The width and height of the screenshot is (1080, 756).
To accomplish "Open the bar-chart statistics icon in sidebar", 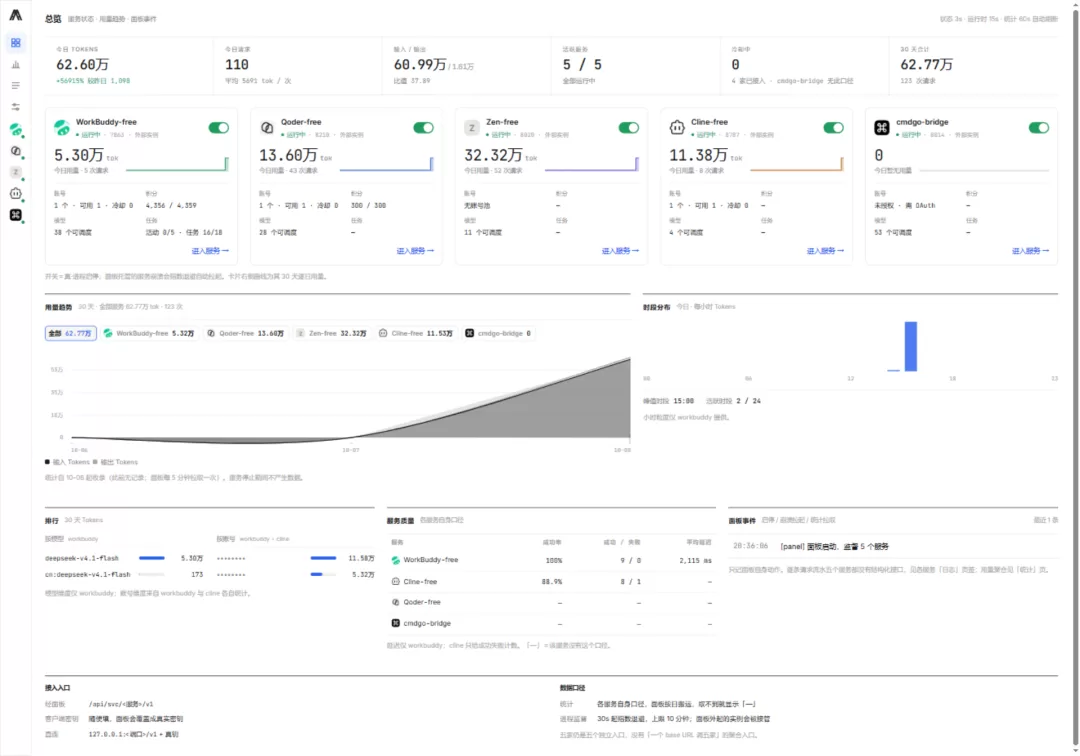I will pyautogui.click(x=15, y=65).
